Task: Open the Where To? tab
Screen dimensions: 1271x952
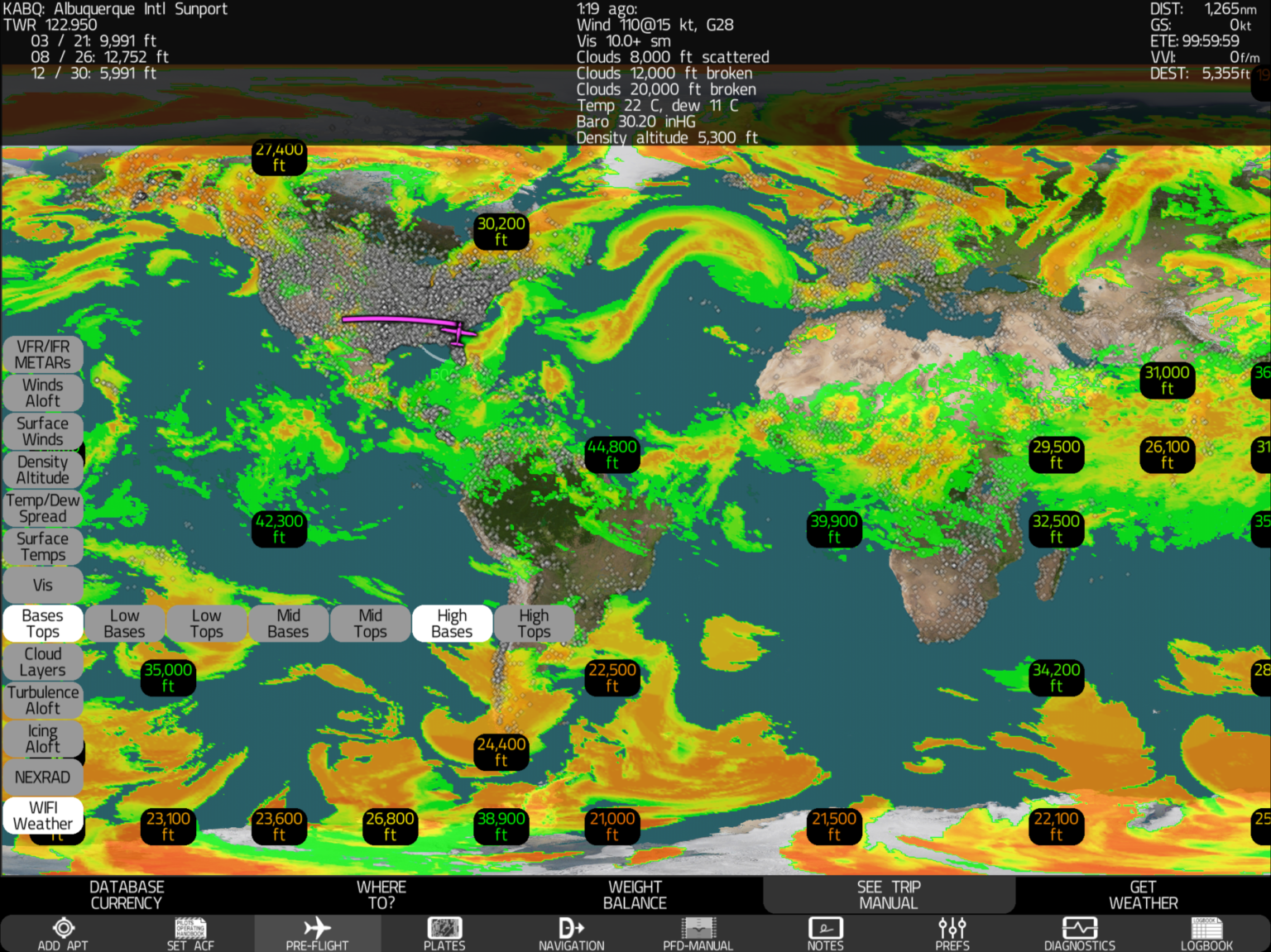Action: (381, 894)
